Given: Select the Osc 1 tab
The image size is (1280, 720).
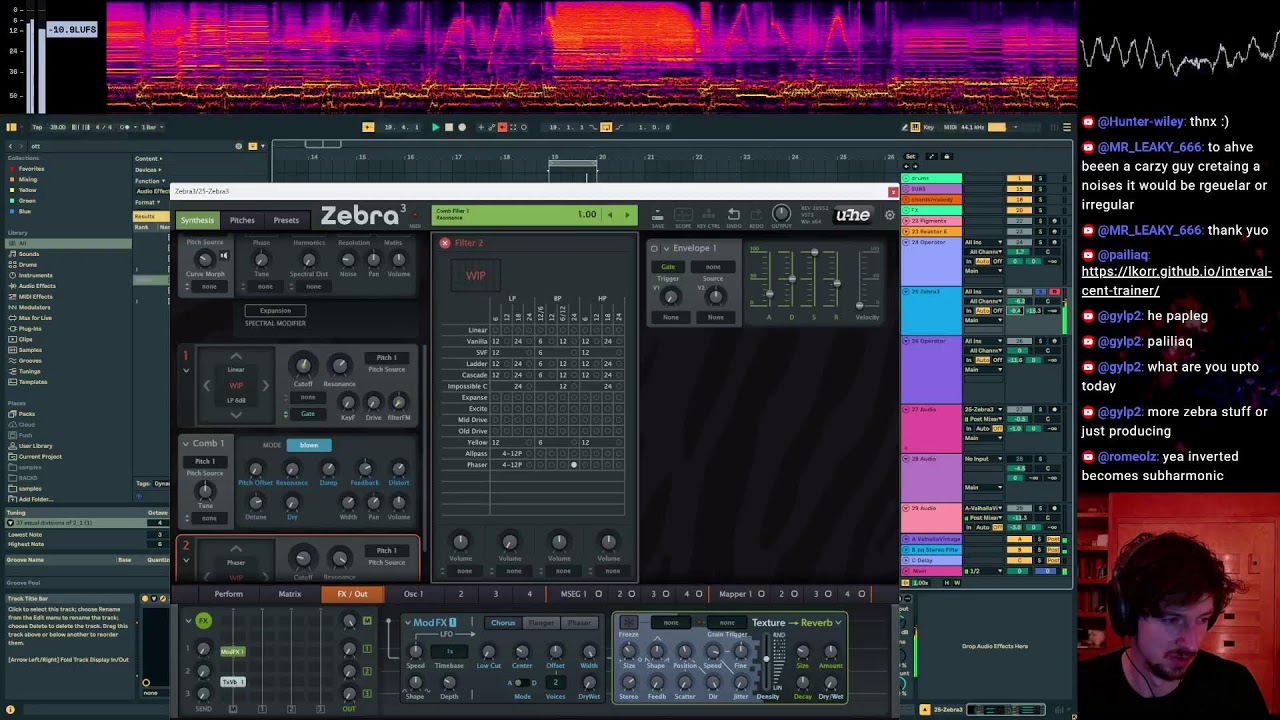Looking at the screenshot, I should pyautogui.click(x=413, y=595).
